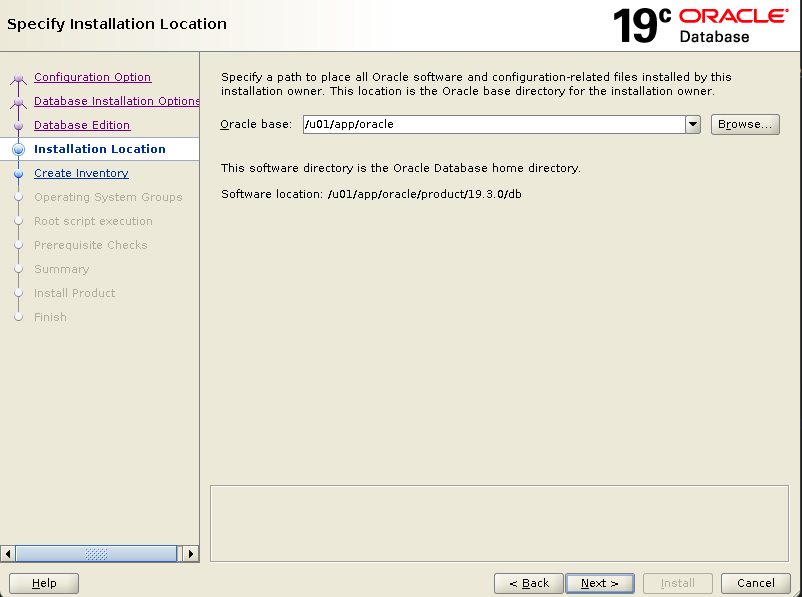This screenshot has width=802, height=597.
Task: Click the Installation Location current-step marker
Action: tap(18, 149)
